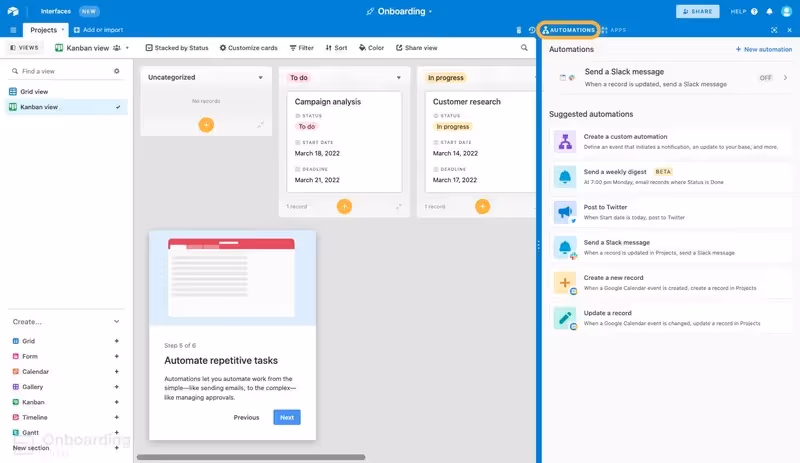The height and width of the screenshot is (463, 800).
Task: Open the Sort menu
Action: click(x=336, y=48)
